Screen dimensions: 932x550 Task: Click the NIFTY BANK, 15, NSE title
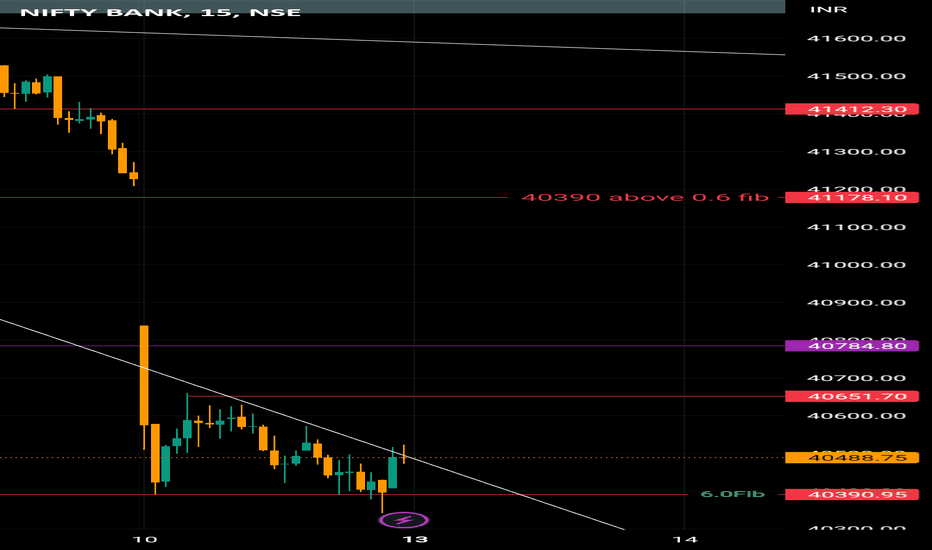[160, 12]
